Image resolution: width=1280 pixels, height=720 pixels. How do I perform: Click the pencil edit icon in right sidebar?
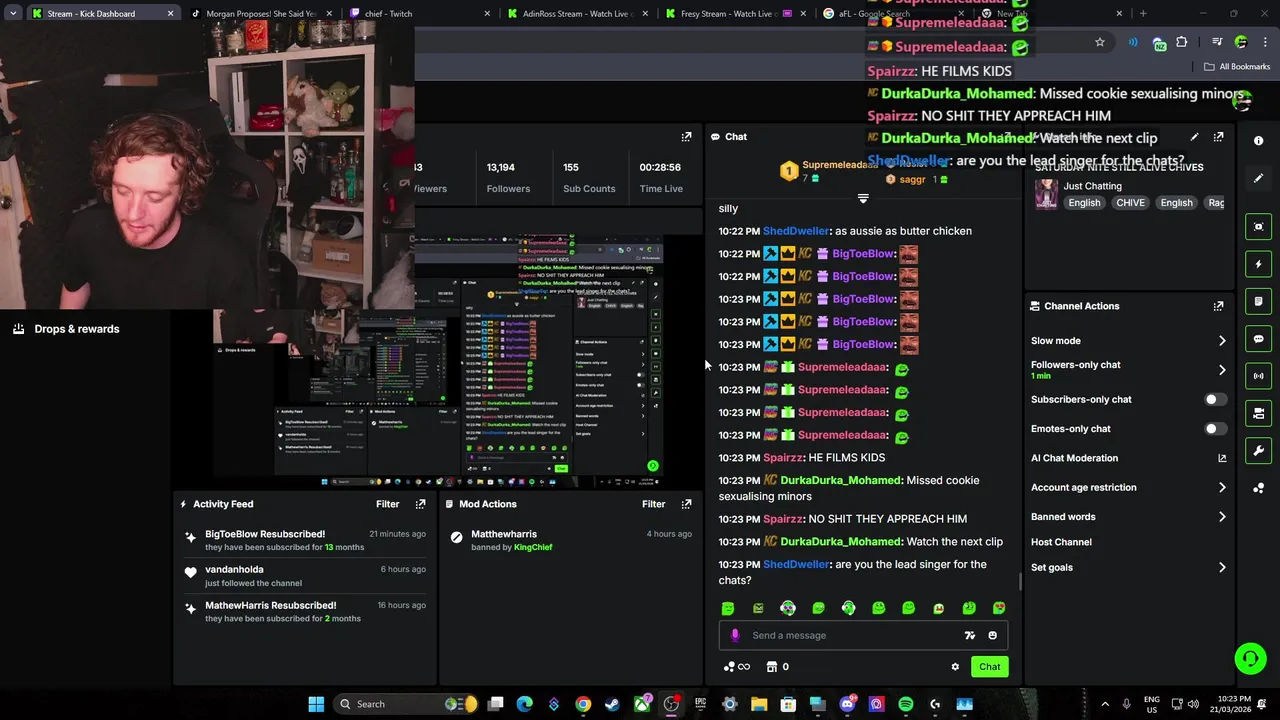click(x=1258, y=178)
